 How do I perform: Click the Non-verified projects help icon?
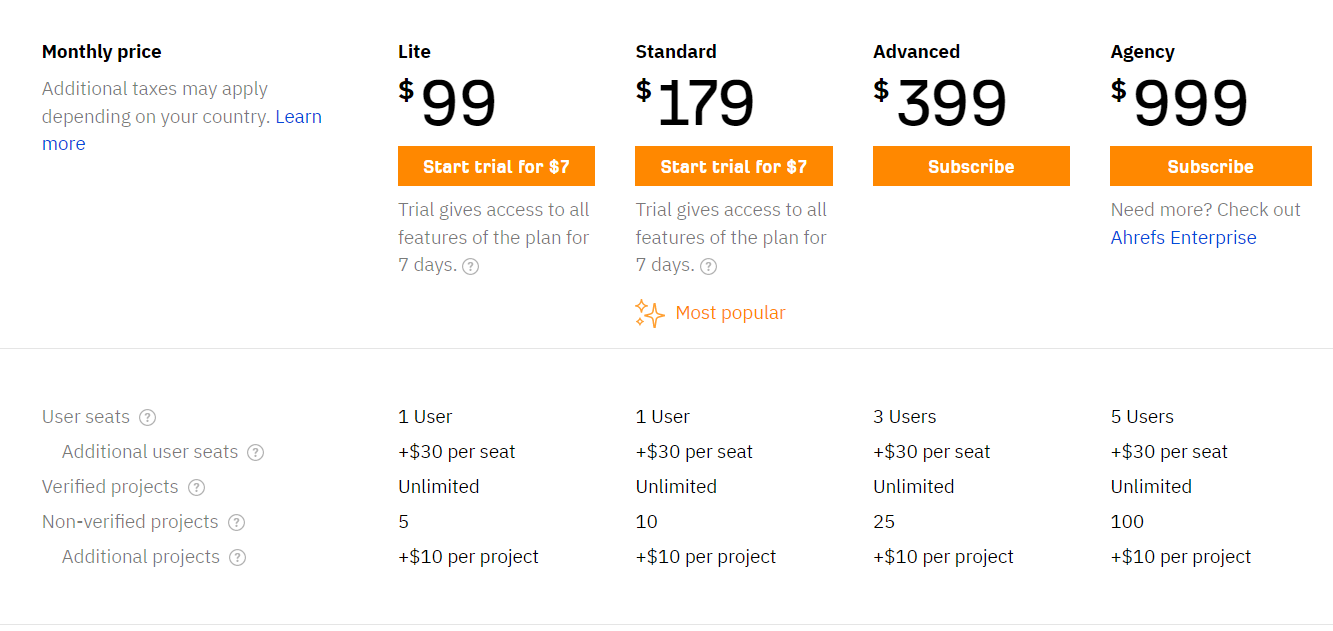tap(236, 522)
